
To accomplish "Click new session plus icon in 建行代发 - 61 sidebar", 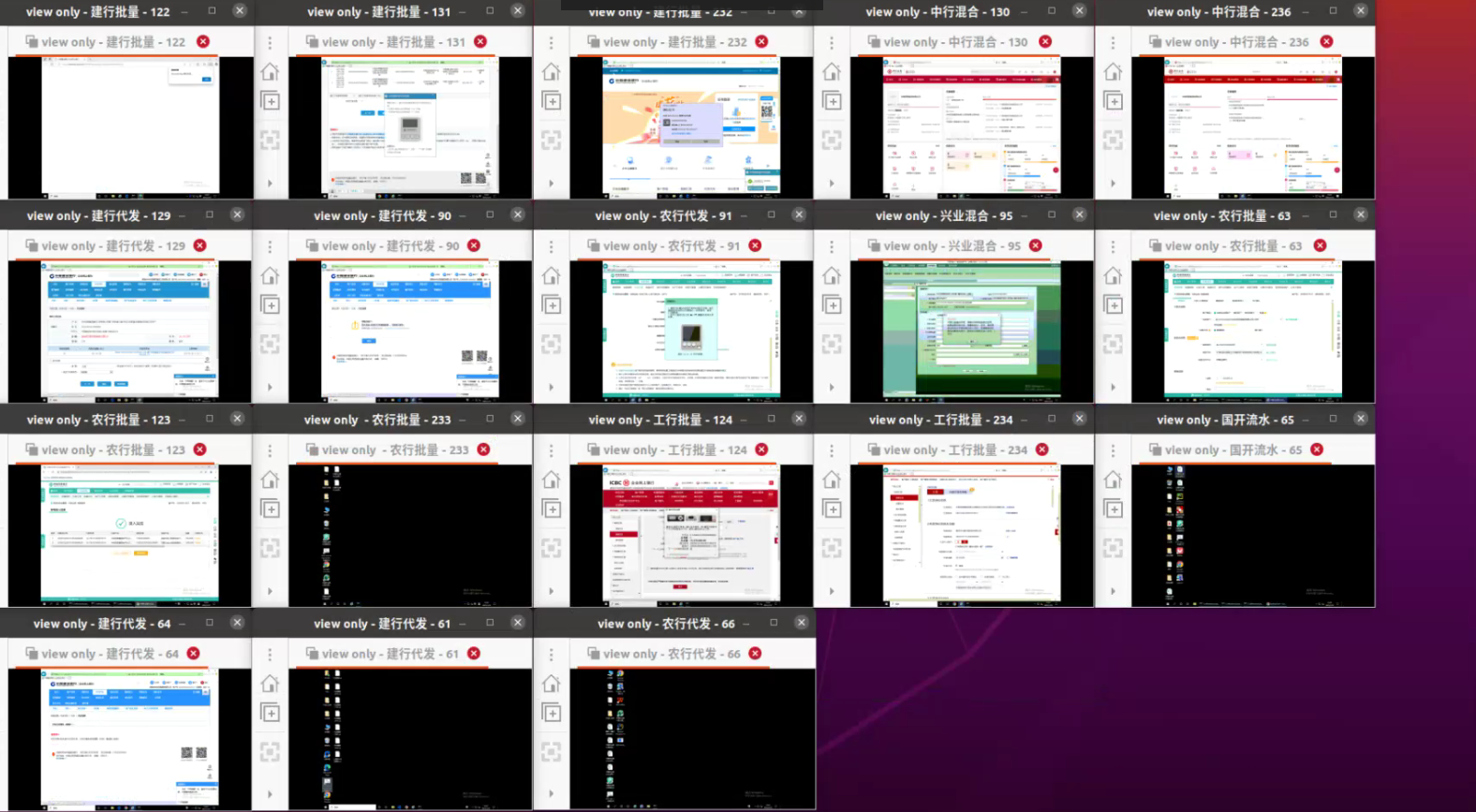I will (270, 714).
